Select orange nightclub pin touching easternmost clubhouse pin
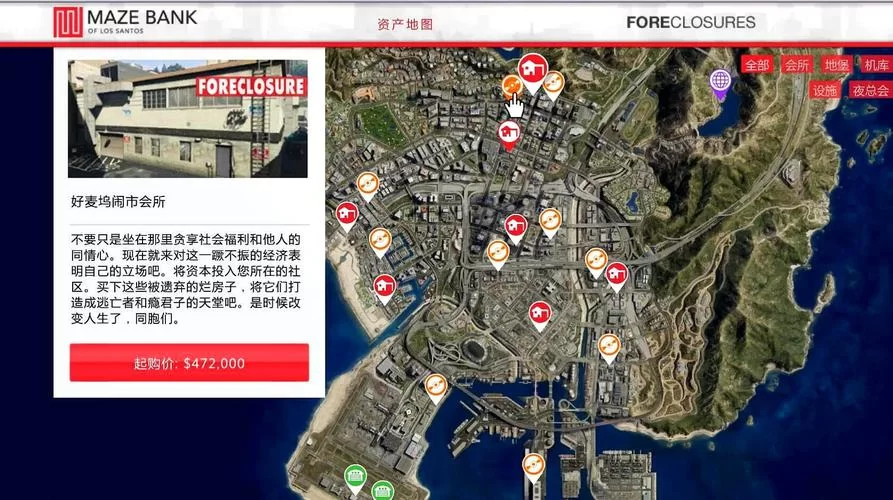Screen dimensions: 893x500 (596, 261)
